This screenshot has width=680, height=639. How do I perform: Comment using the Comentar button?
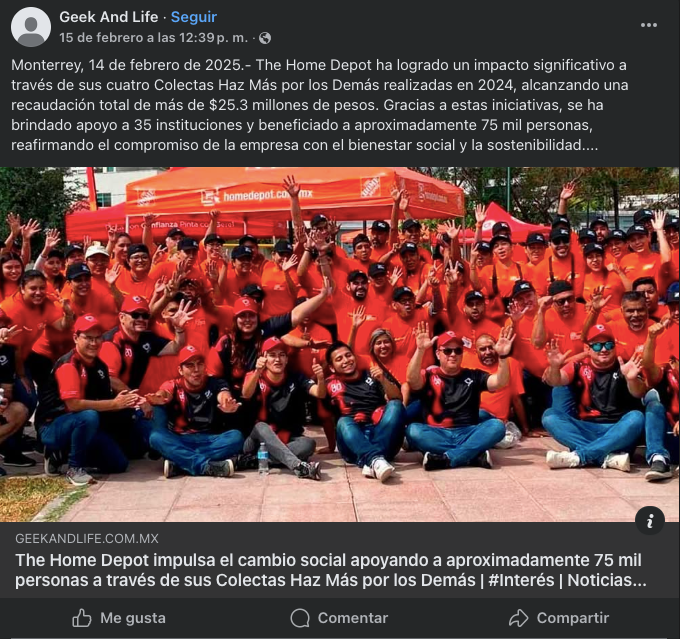point(339,618)
